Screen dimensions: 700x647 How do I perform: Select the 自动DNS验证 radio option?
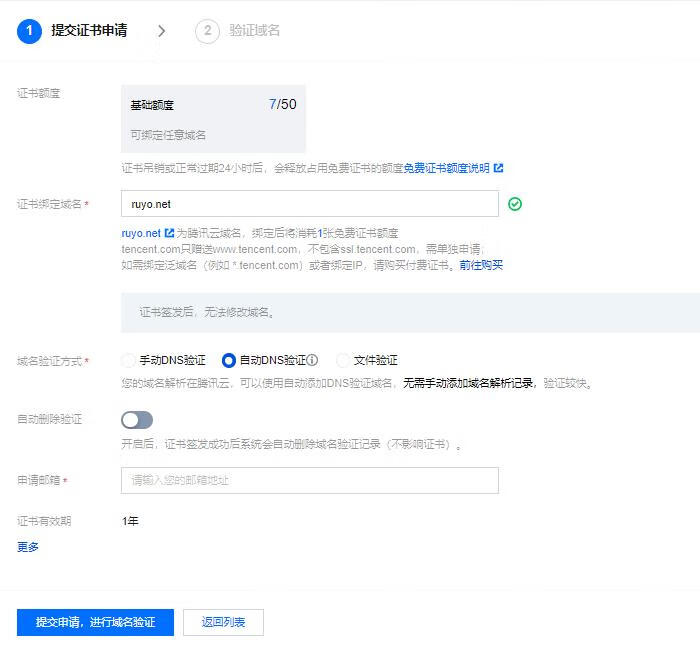point(229,360)
